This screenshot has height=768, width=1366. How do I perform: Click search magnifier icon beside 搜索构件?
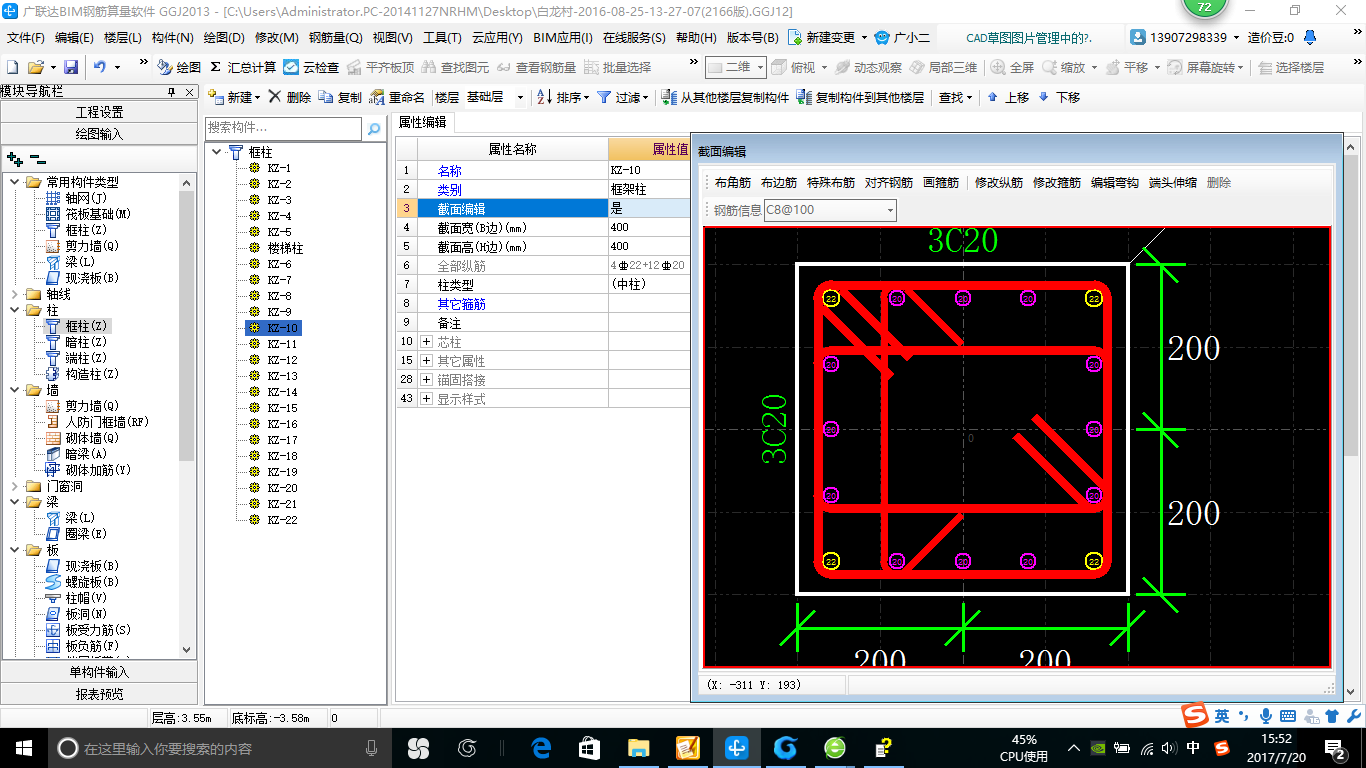point(374,129)
